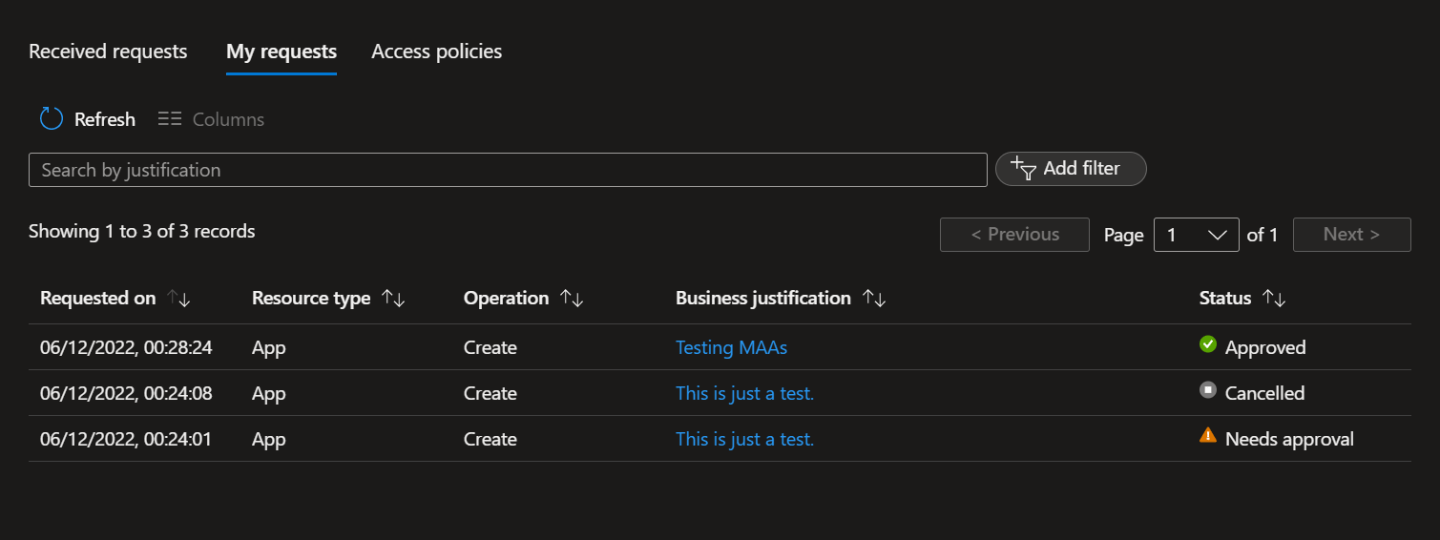Click the Requested on column header
This screenshot has height=540, width=1440.
(x=98, y=298)
